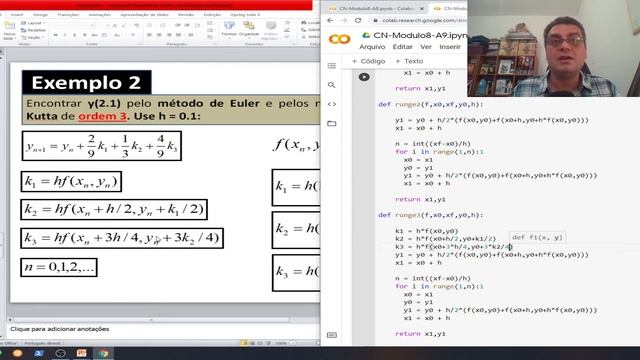
Task: Click the 'def runge2(f,x0,xf,y0,h):' code line
Action: pyautogui.click(x=431, y=104)
